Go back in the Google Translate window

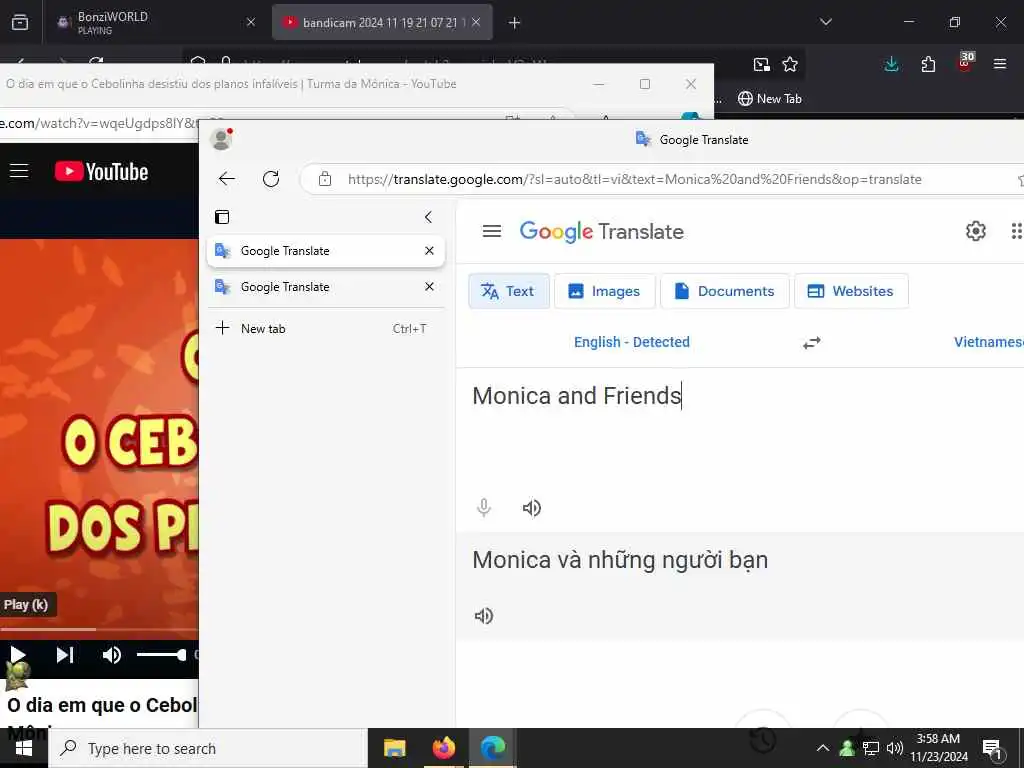point(227,179)
